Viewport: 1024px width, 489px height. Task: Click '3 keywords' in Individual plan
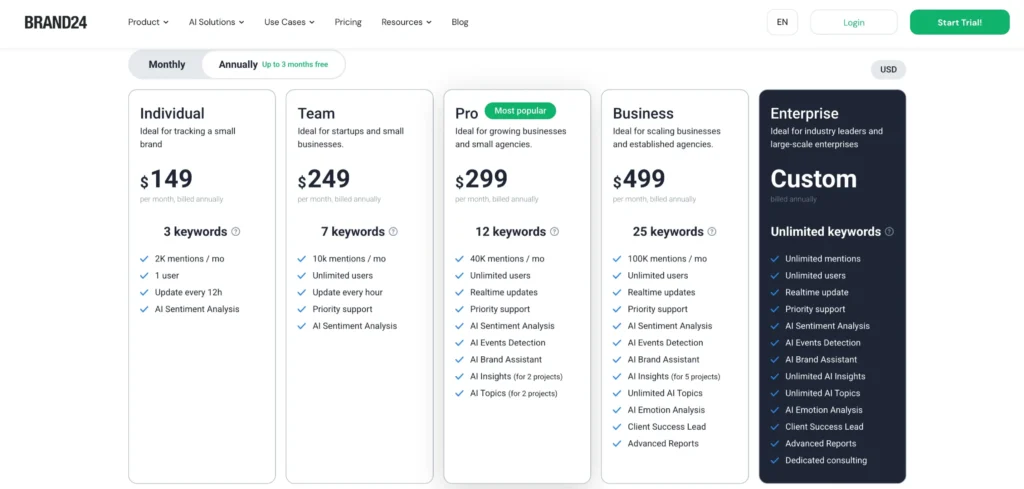click(195, 232)
